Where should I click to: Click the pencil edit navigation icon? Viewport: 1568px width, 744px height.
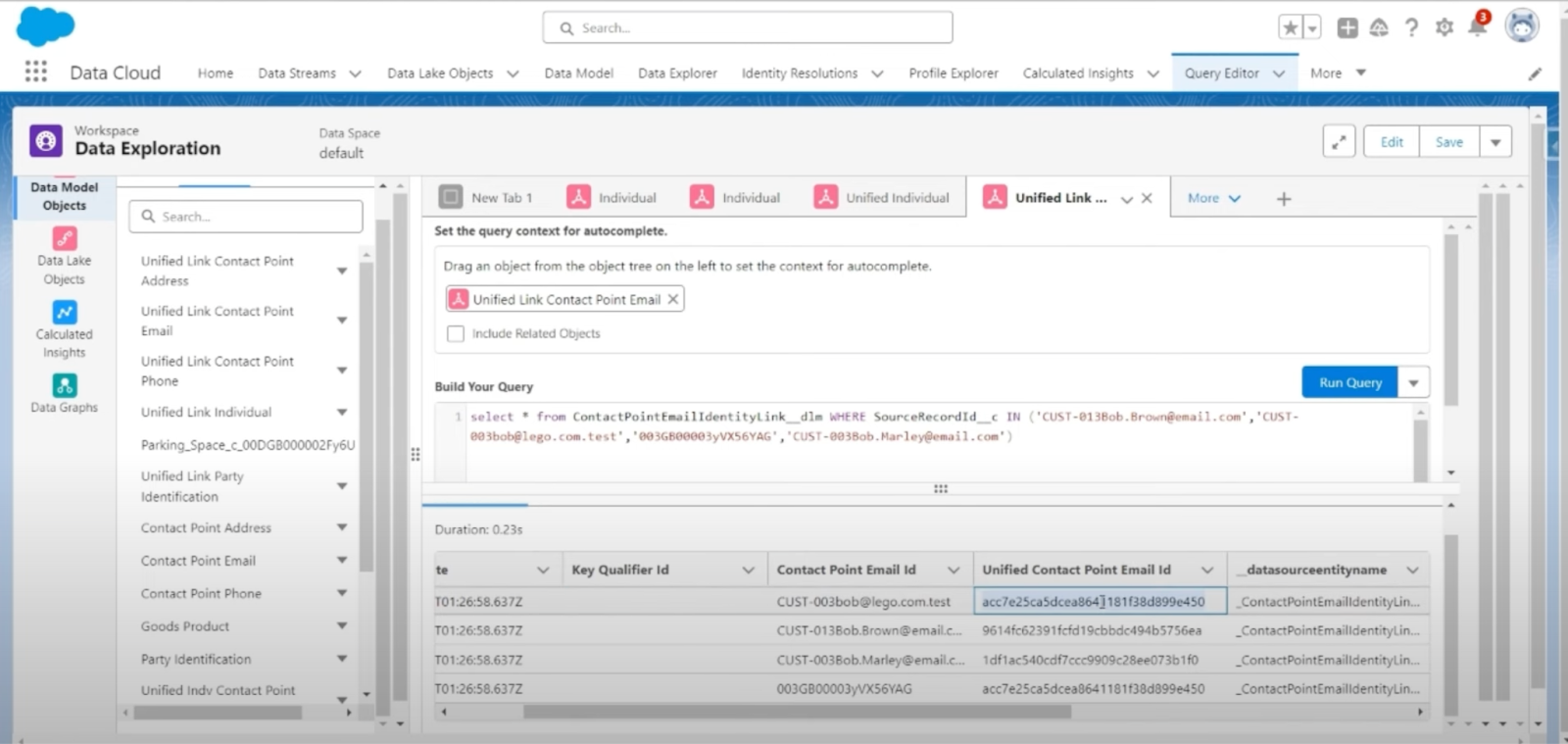1535,74
